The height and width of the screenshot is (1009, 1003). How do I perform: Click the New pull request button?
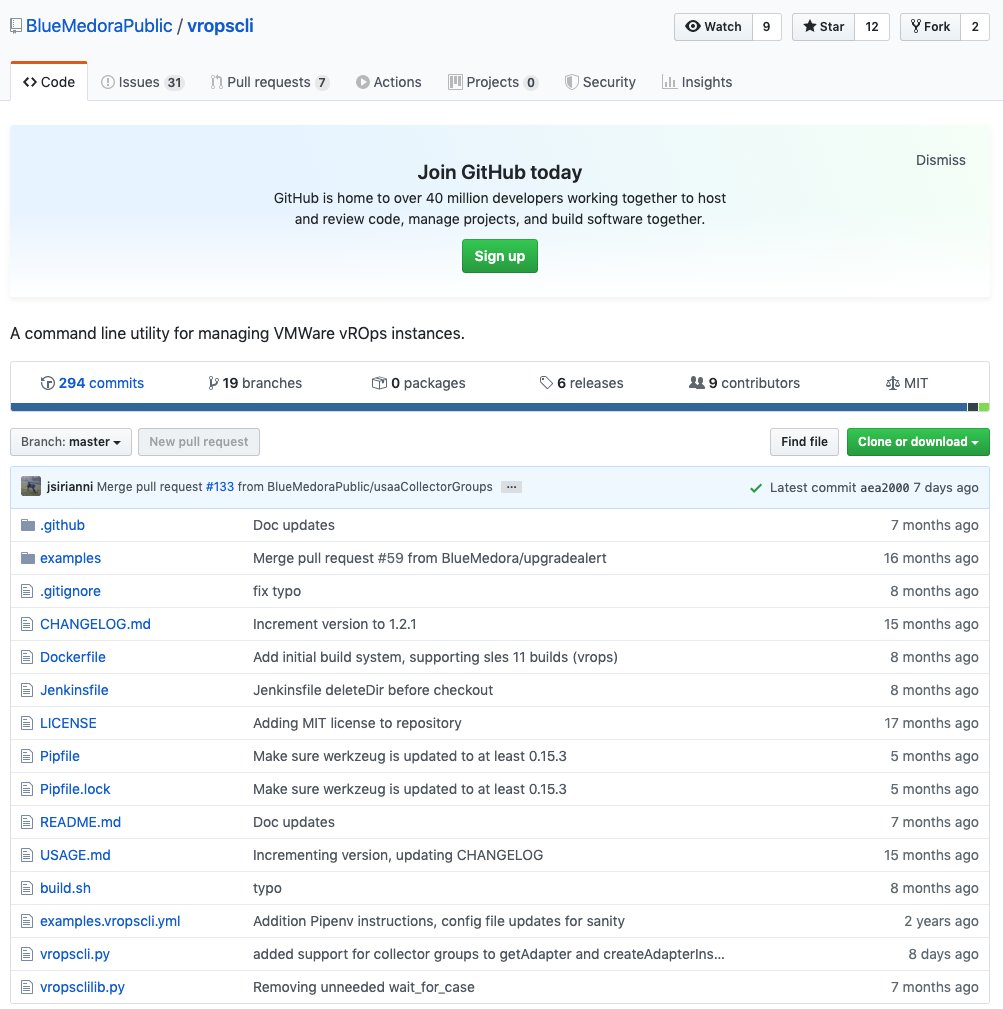coord(199,442)
